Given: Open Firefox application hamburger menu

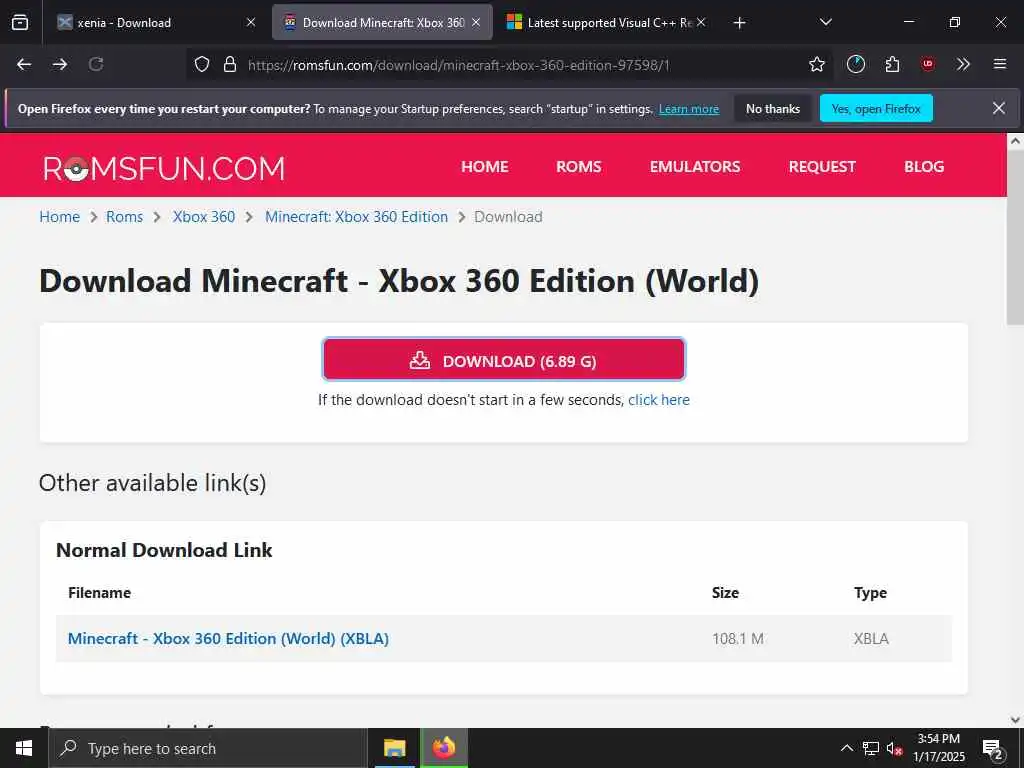Looking at the screenshot, I should pyautogui.click(x=1000, y=64).
